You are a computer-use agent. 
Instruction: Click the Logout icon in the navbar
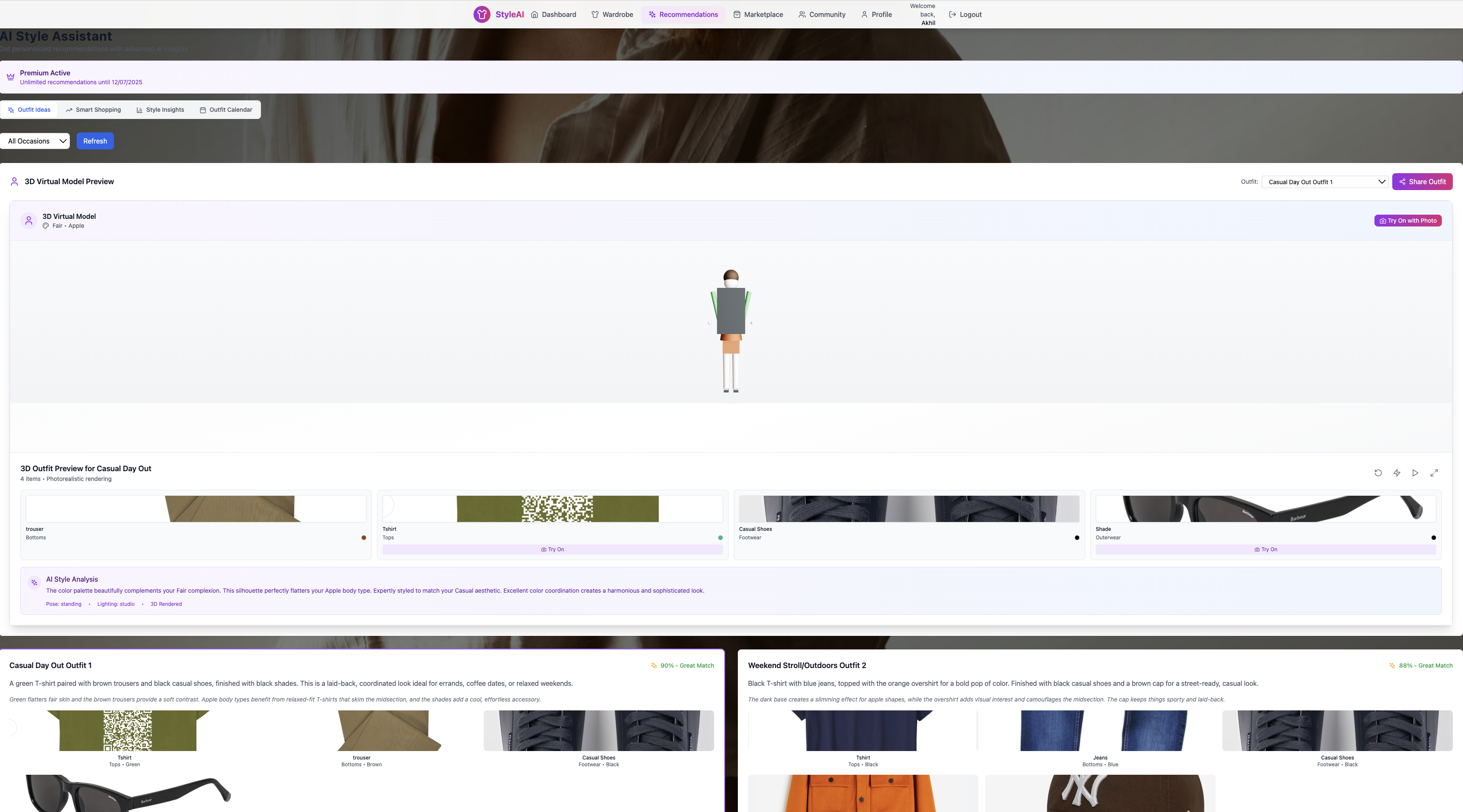pyautogui.click(x=953, y=15)
